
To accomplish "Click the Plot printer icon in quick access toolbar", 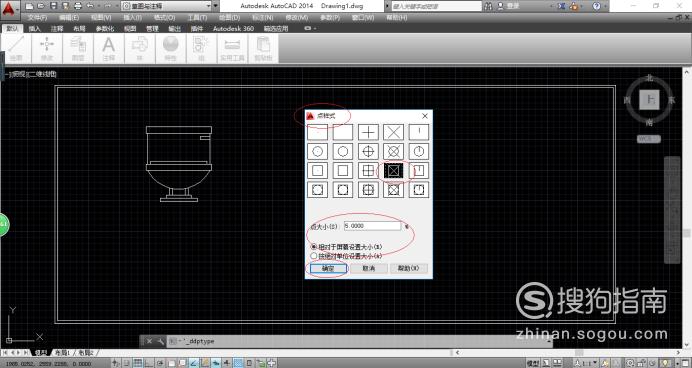I will point(78,6).
